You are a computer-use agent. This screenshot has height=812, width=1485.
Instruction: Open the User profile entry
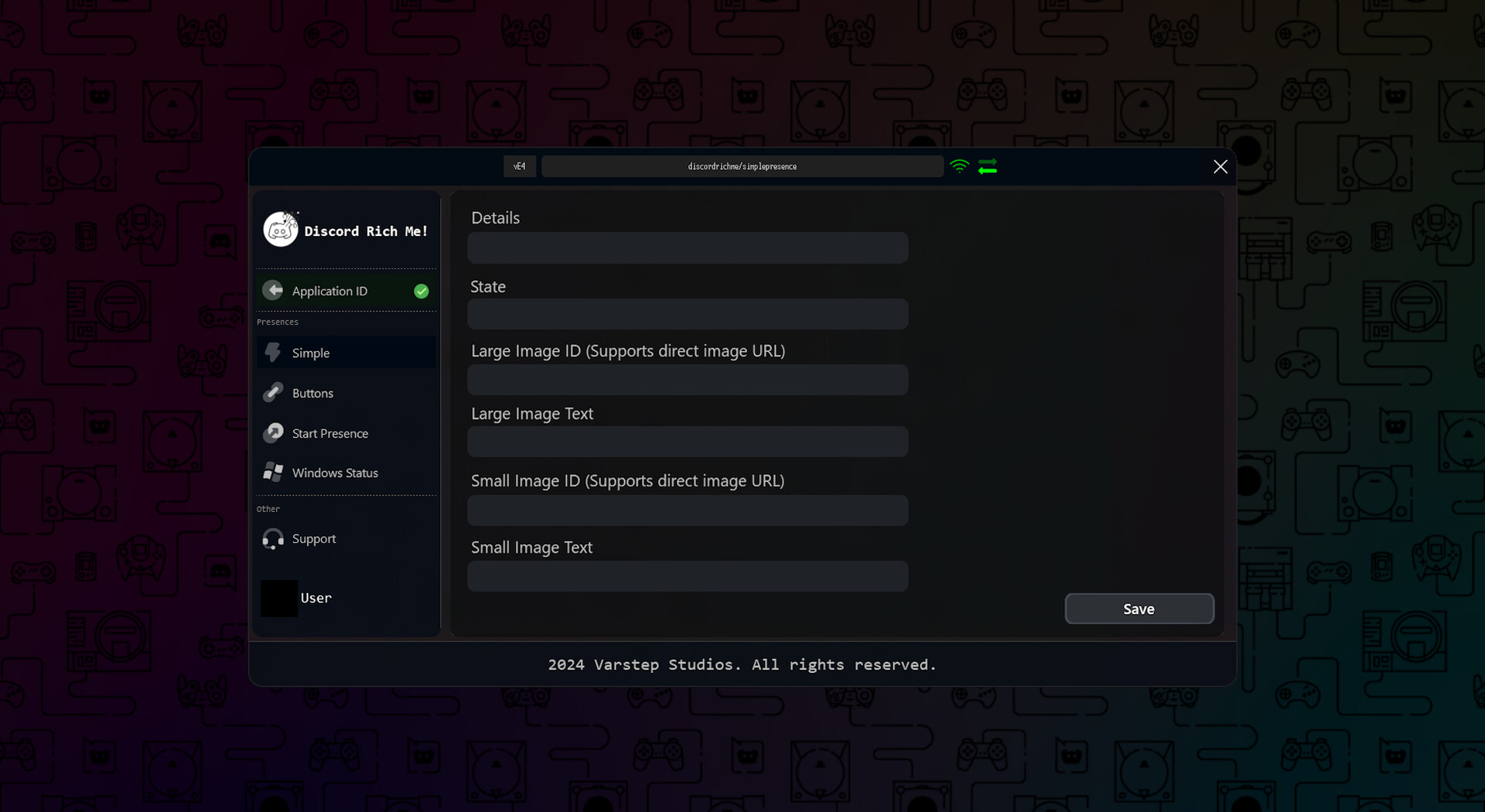[x=316, y=599]
